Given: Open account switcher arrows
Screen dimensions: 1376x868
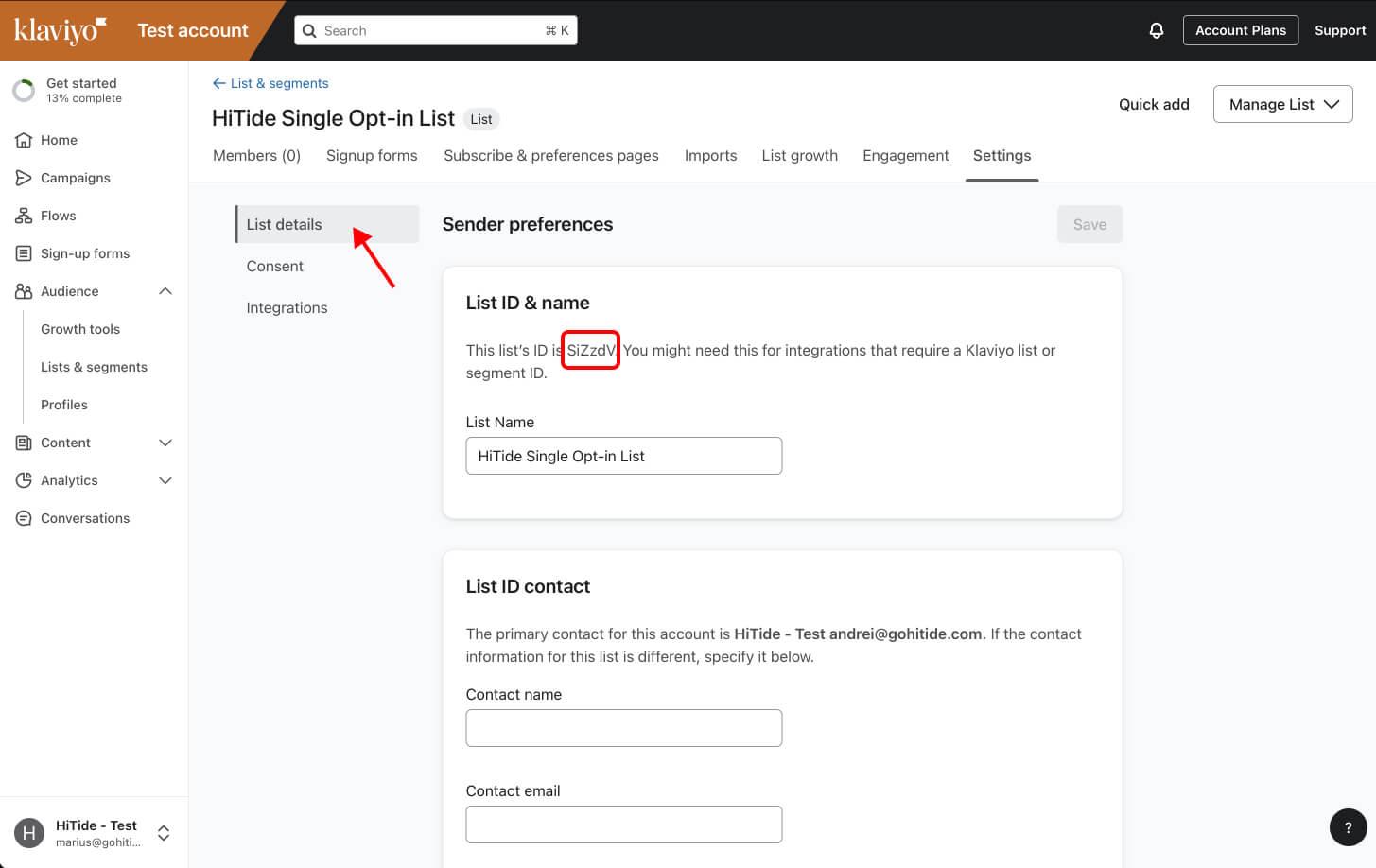Looking at the screenshot, I should coord(164,833).
